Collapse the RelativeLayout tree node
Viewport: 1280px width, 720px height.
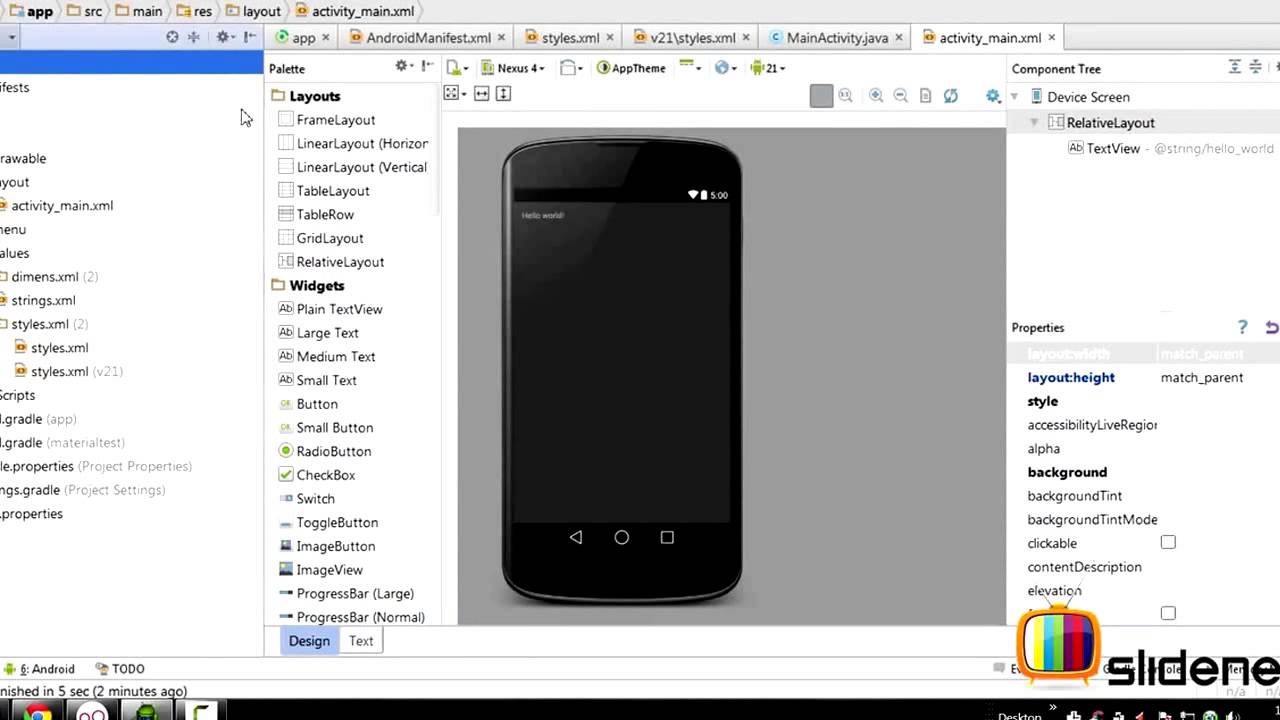(x=1034, y=122)
